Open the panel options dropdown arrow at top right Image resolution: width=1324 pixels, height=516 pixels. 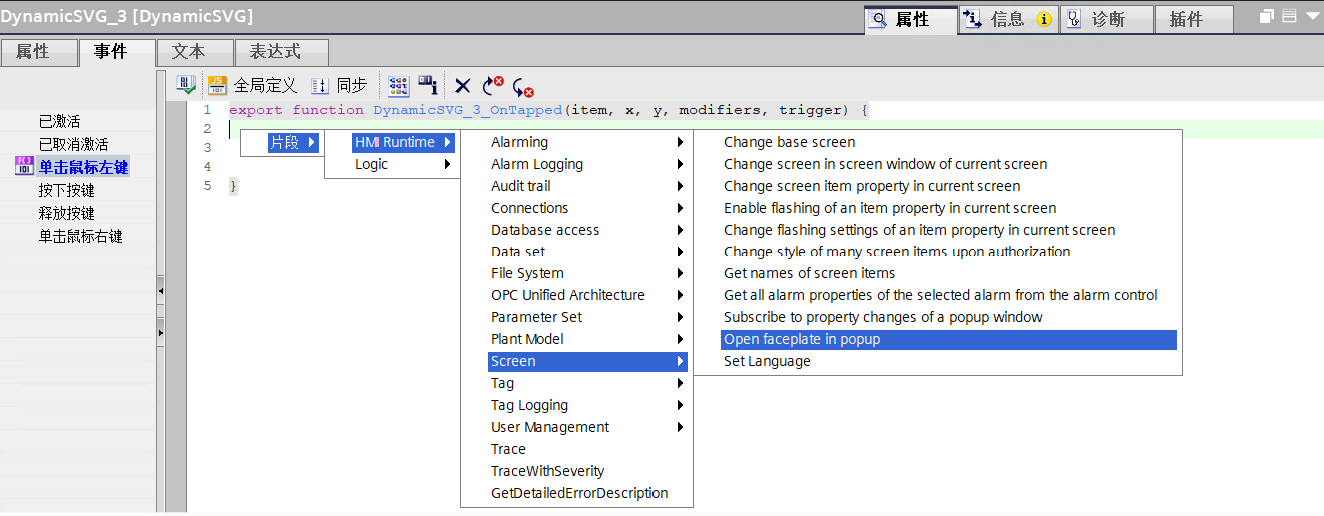click(x=1311, y=17)
